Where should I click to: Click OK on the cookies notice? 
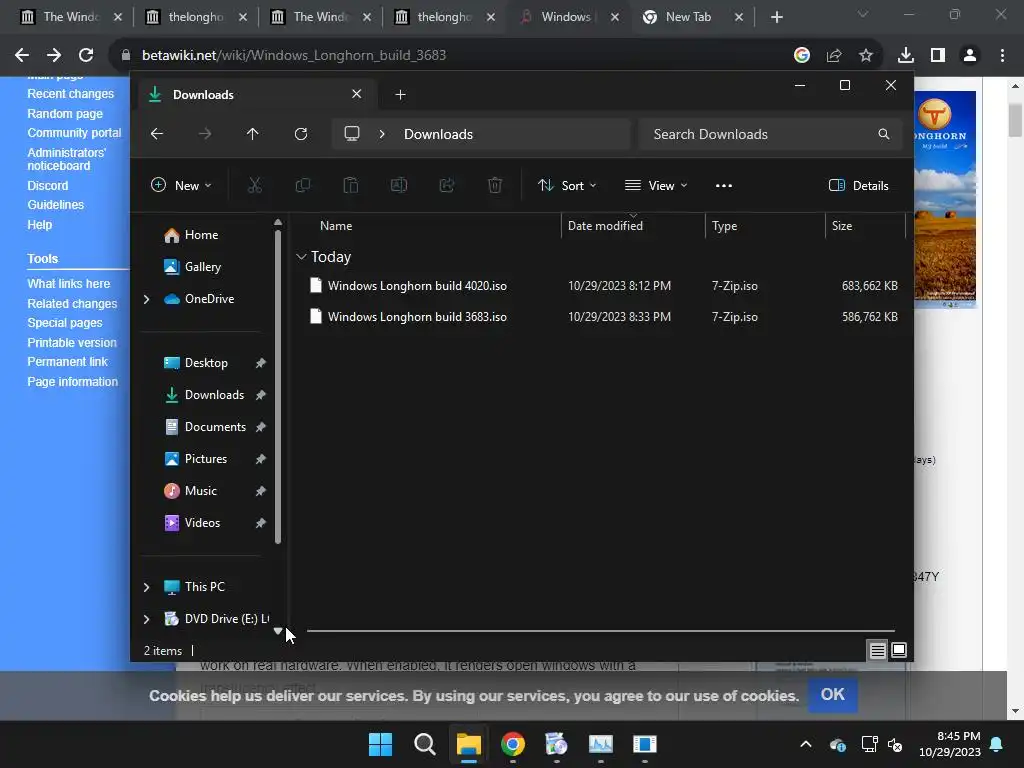click(833, 694)
